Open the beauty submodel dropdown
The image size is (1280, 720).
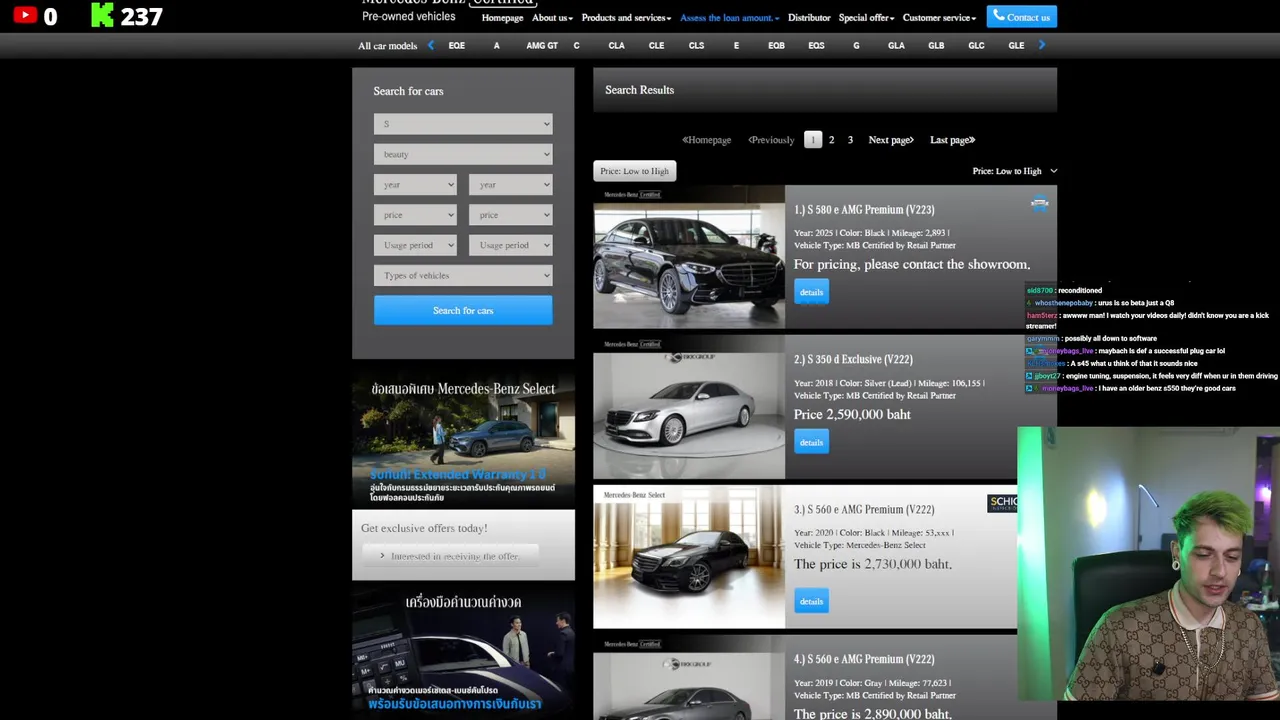463,154
